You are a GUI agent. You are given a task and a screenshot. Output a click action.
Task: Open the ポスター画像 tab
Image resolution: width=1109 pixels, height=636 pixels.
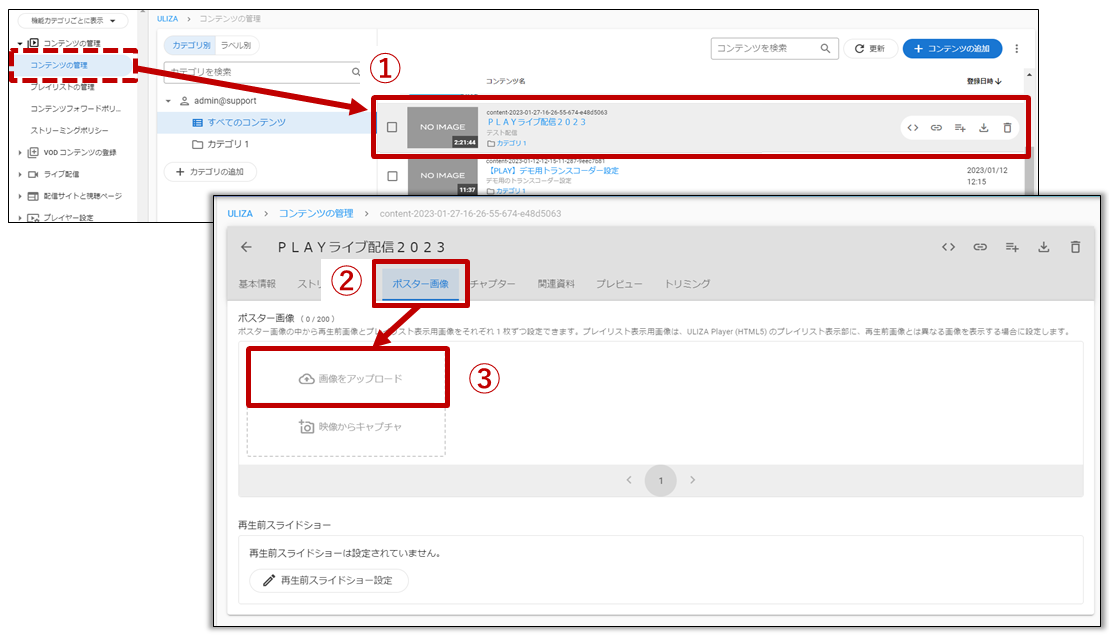pos(420,284)
